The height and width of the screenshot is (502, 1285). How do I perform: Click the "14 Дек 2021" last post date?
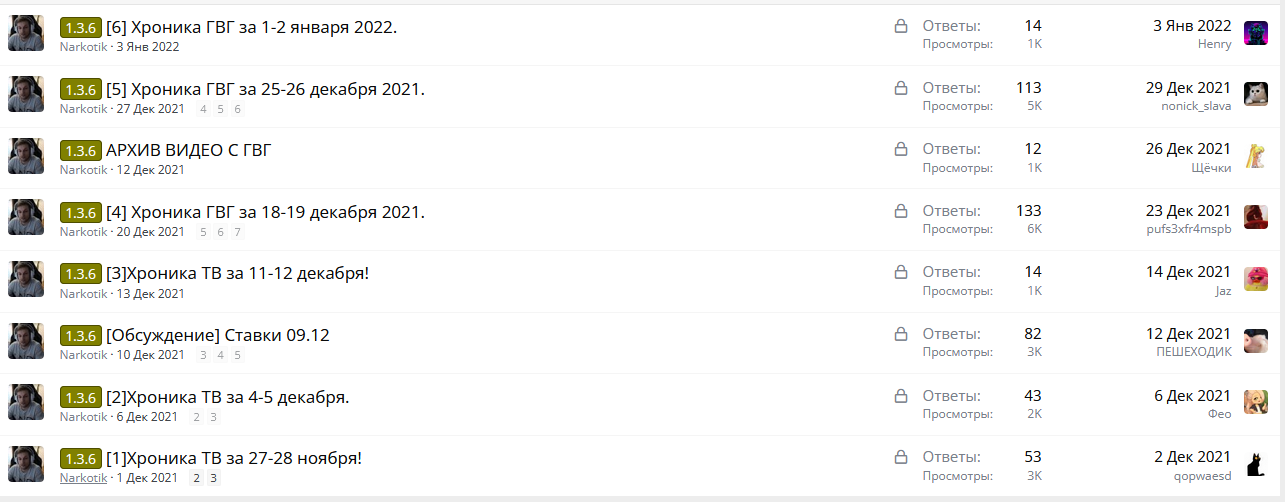tap(1188, 272)
